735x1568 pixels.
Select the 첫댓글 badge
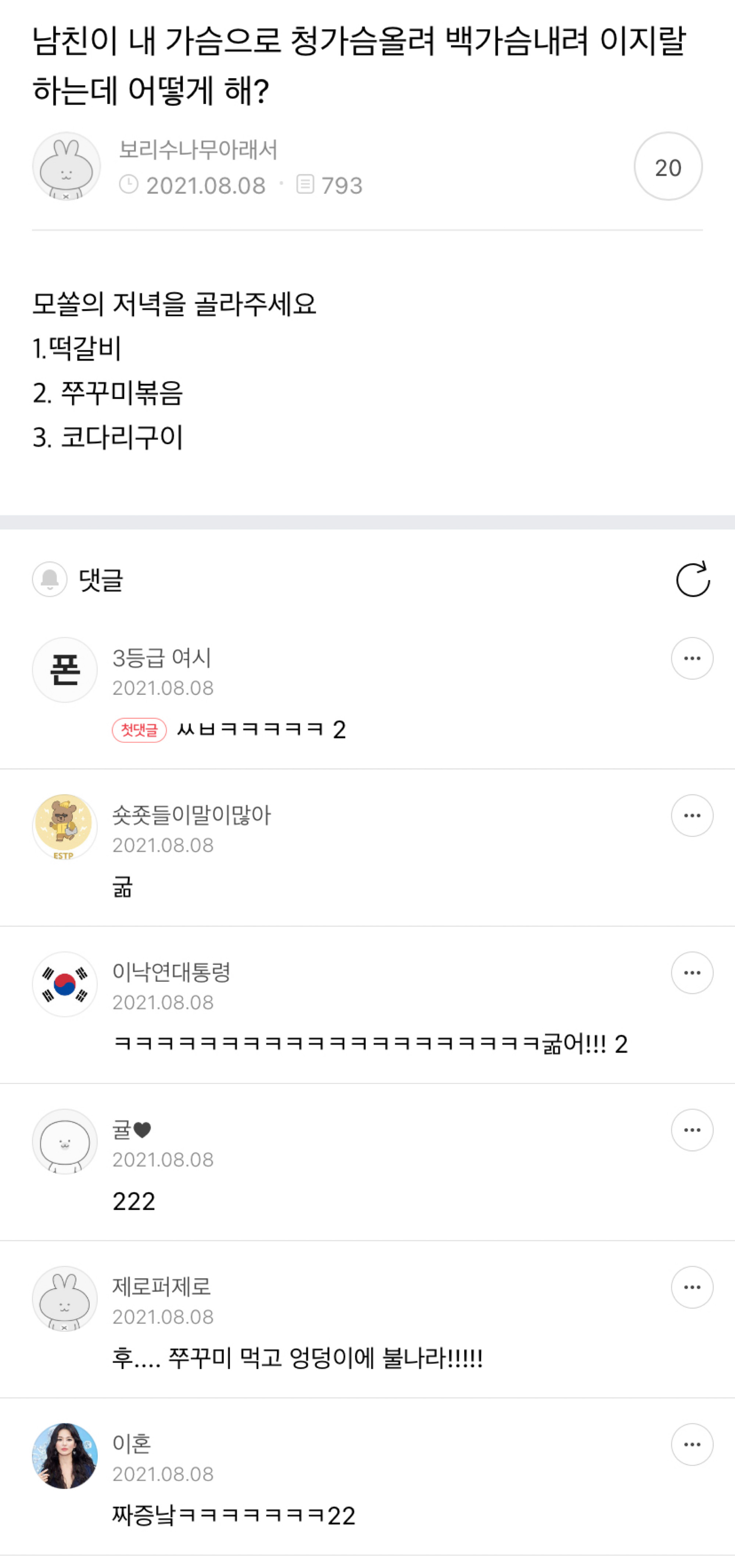(x=139, y=730)
